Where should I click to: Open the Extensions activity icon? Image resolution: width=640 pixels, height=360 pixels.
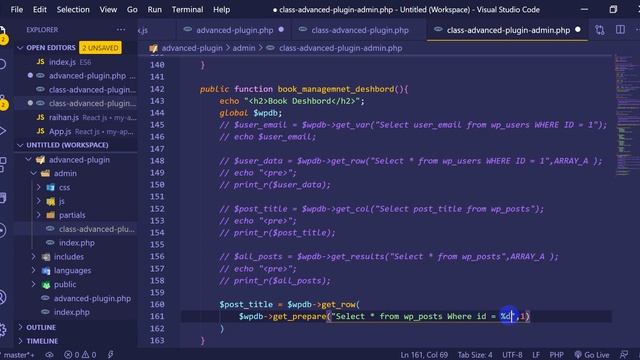(x=3, y=164)
